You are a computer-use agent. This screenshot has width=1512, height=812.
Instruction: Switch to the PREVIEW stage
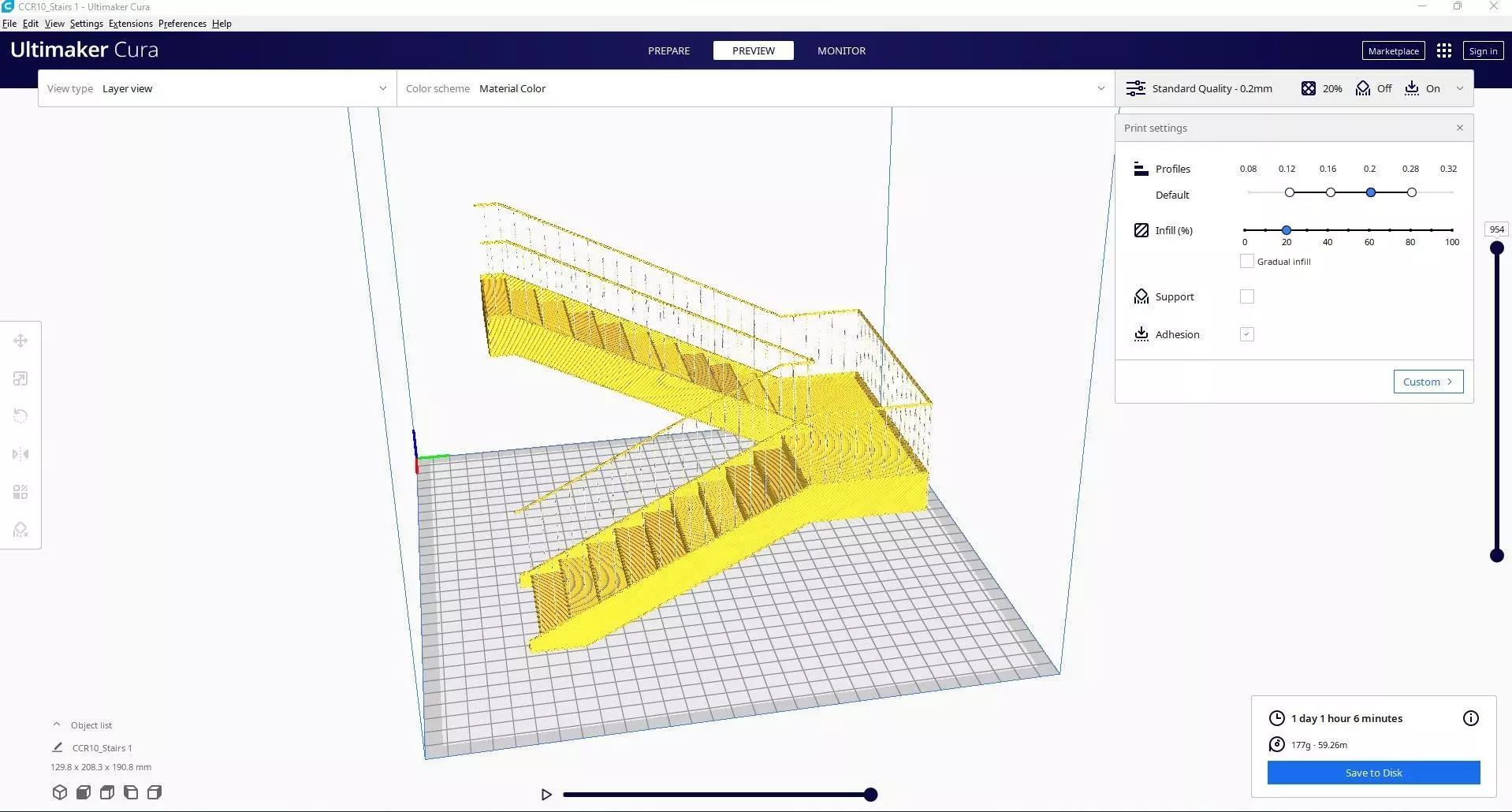point(753,50)
